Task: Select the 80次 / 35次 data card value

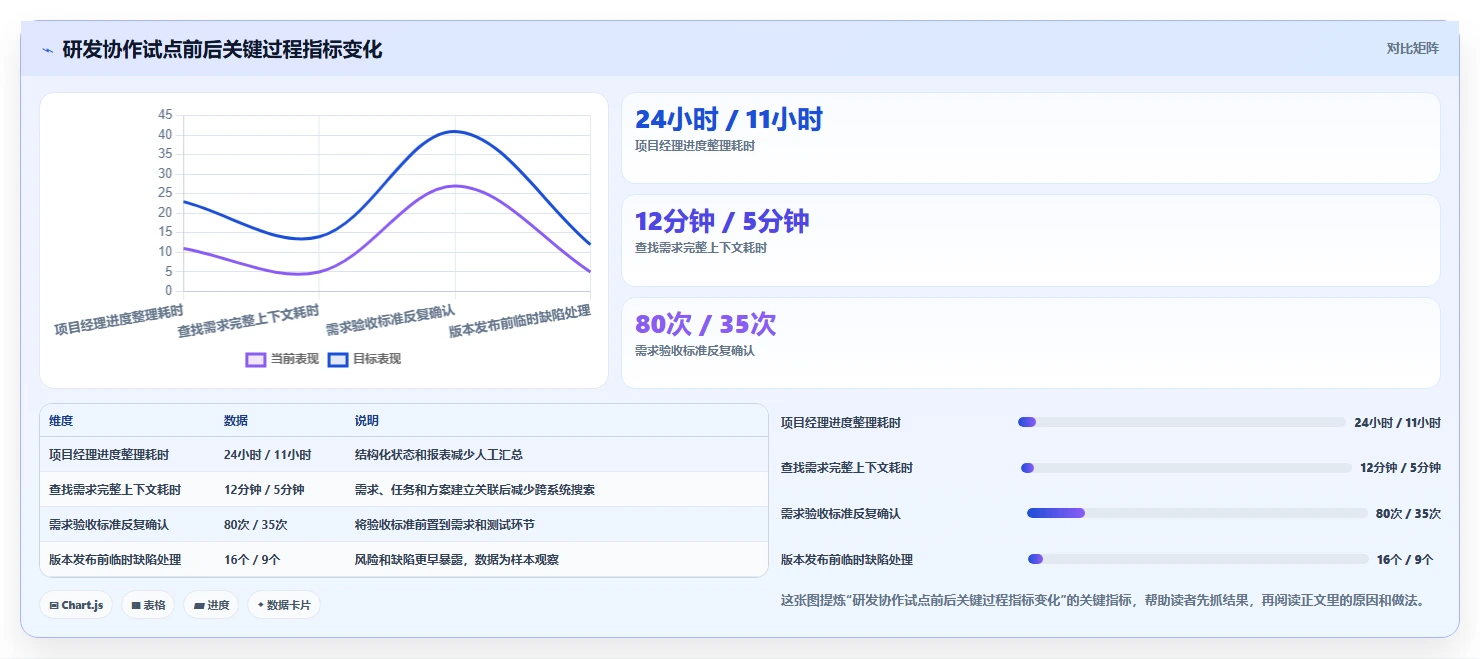Action: pos(705,325)
